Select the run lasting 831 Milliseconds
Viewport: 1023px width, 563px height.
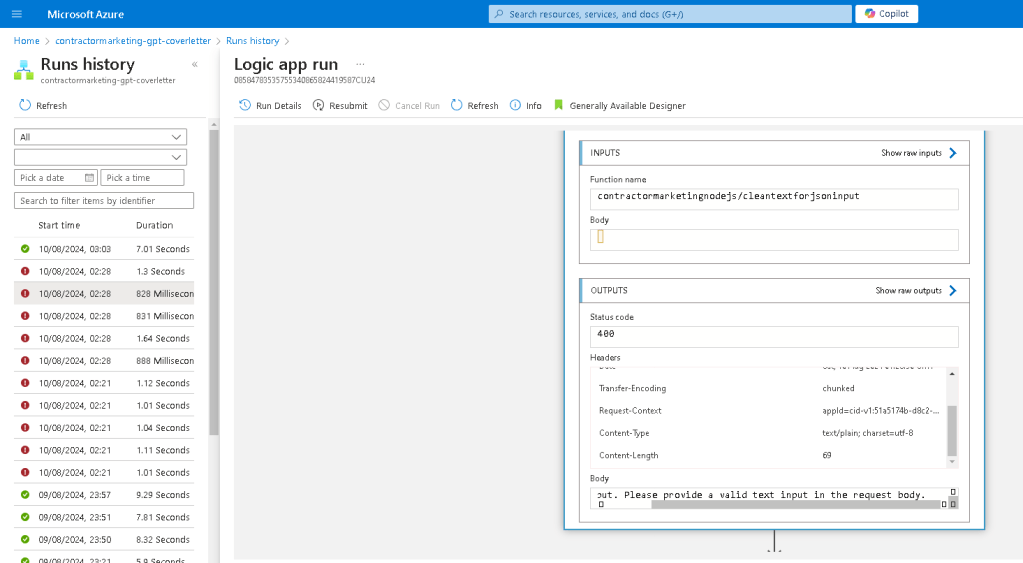coord(104,316)
